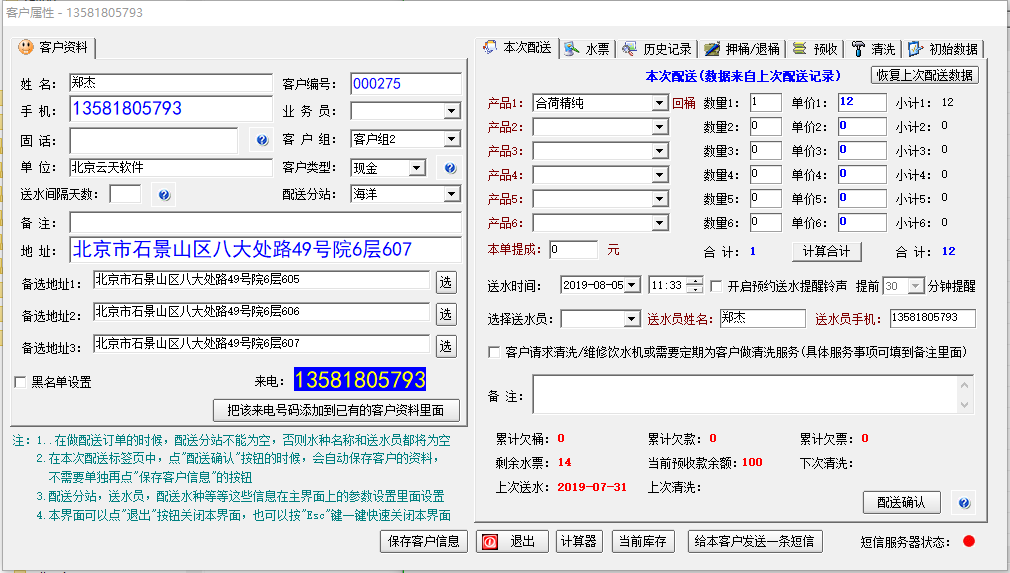Click the help icon beside 固话 field
Viewport: 1010px width, 573px height.
(262, 140)
